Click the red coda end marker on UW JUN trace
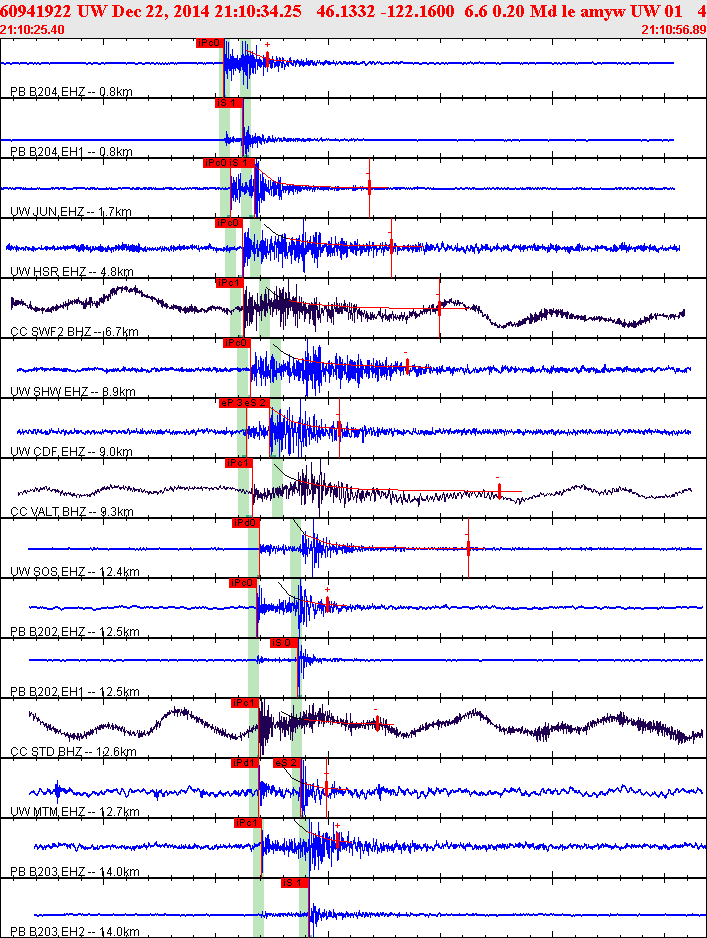Image resolution: width=707 pixels, height=938 pixels. tap(370, 188)
